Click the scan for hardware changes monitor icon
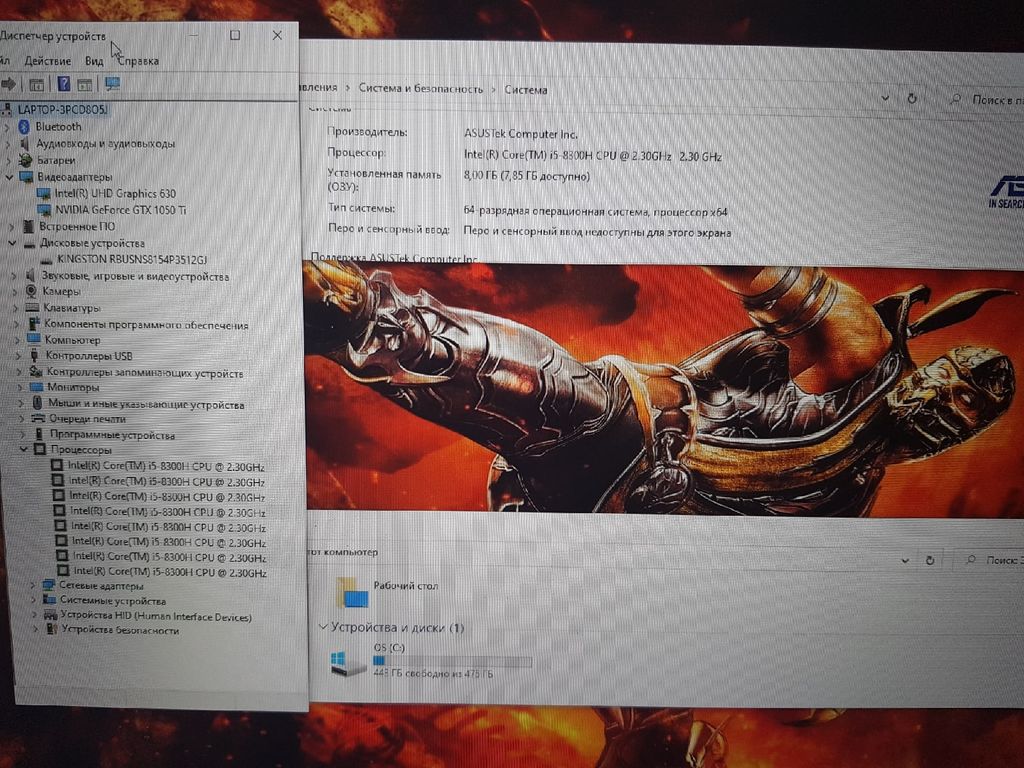 click(x=112, y=84)
